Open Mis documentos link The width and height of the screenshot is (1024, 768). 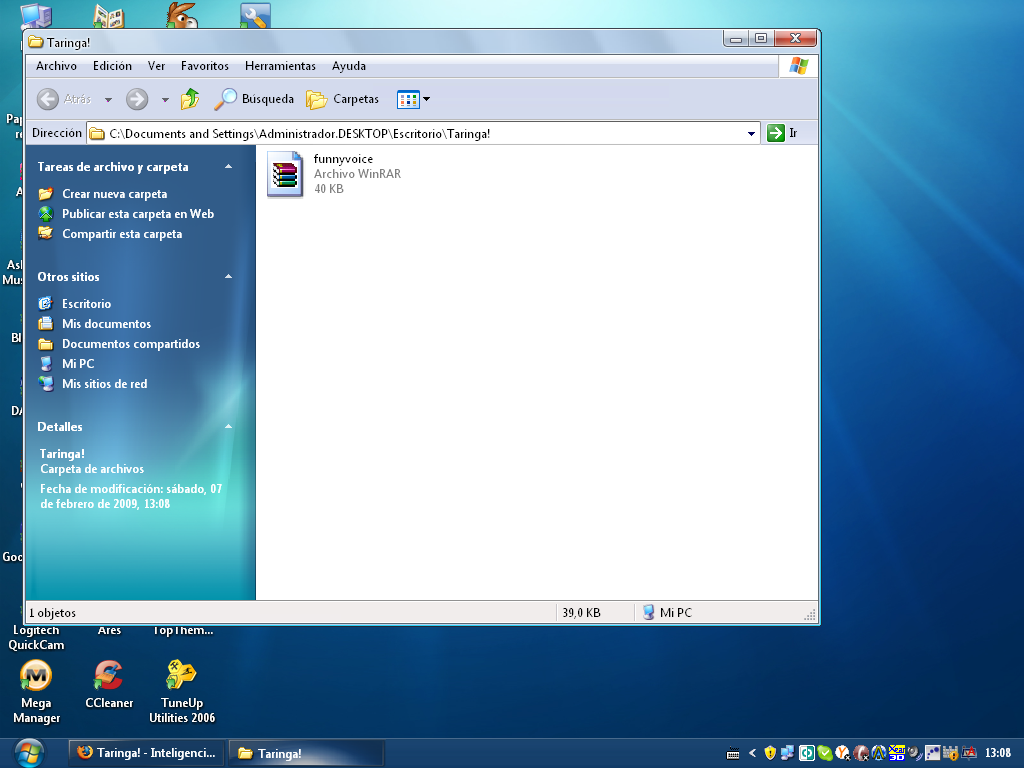(x=106, y=324)
